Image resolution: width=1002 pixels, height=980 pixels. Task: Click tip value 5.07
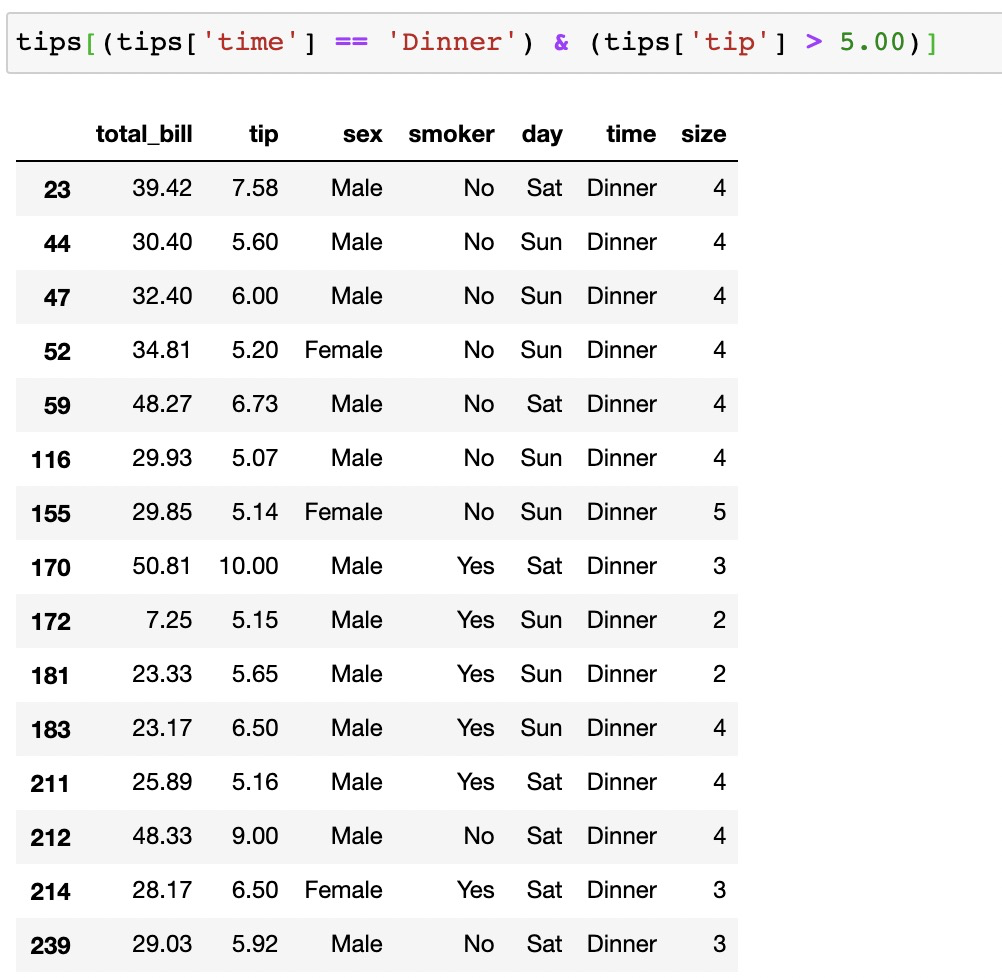(254, 457)
